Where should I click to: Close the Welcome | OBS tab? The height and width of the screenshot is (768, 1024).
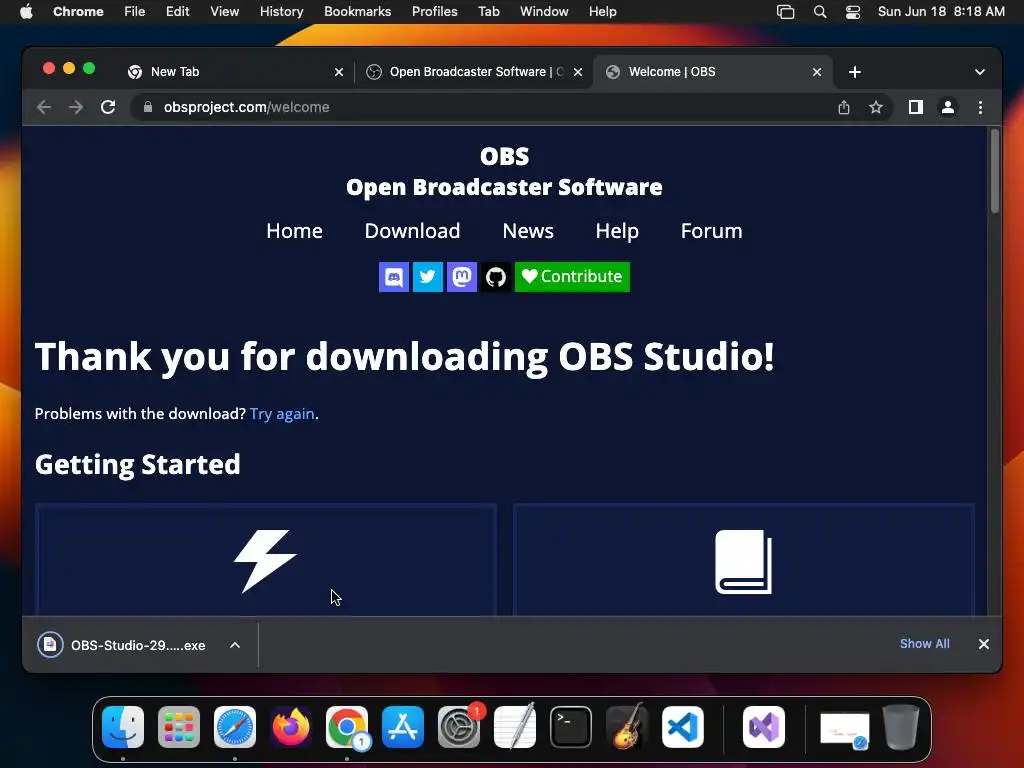[x=817, y=72]
